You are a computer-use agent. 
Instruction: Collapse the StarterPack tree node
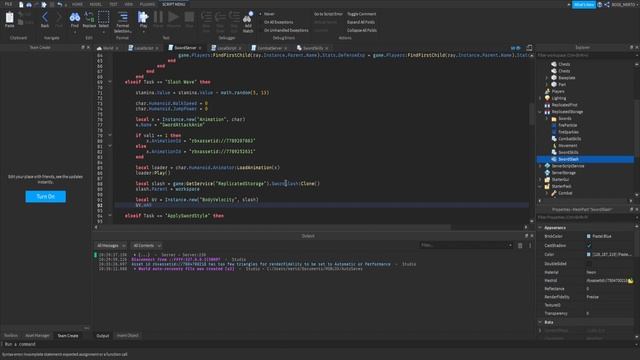pos(540,186)
